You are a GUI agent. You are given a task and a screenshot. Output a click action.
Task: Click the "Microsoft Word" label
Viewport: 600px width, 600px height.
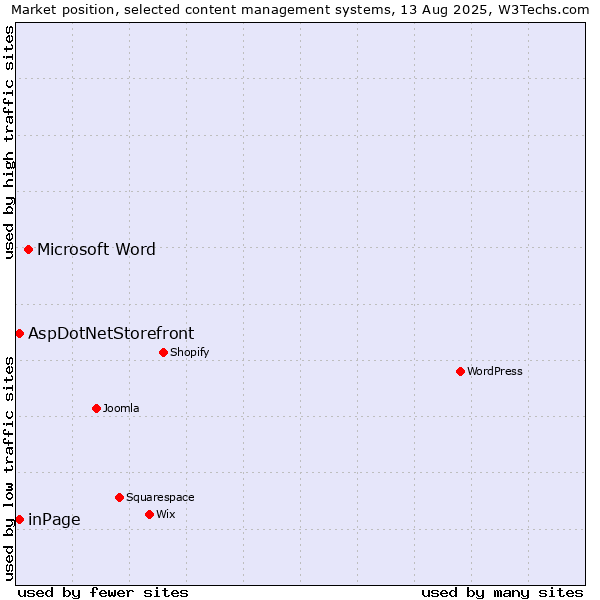[96, 249]
